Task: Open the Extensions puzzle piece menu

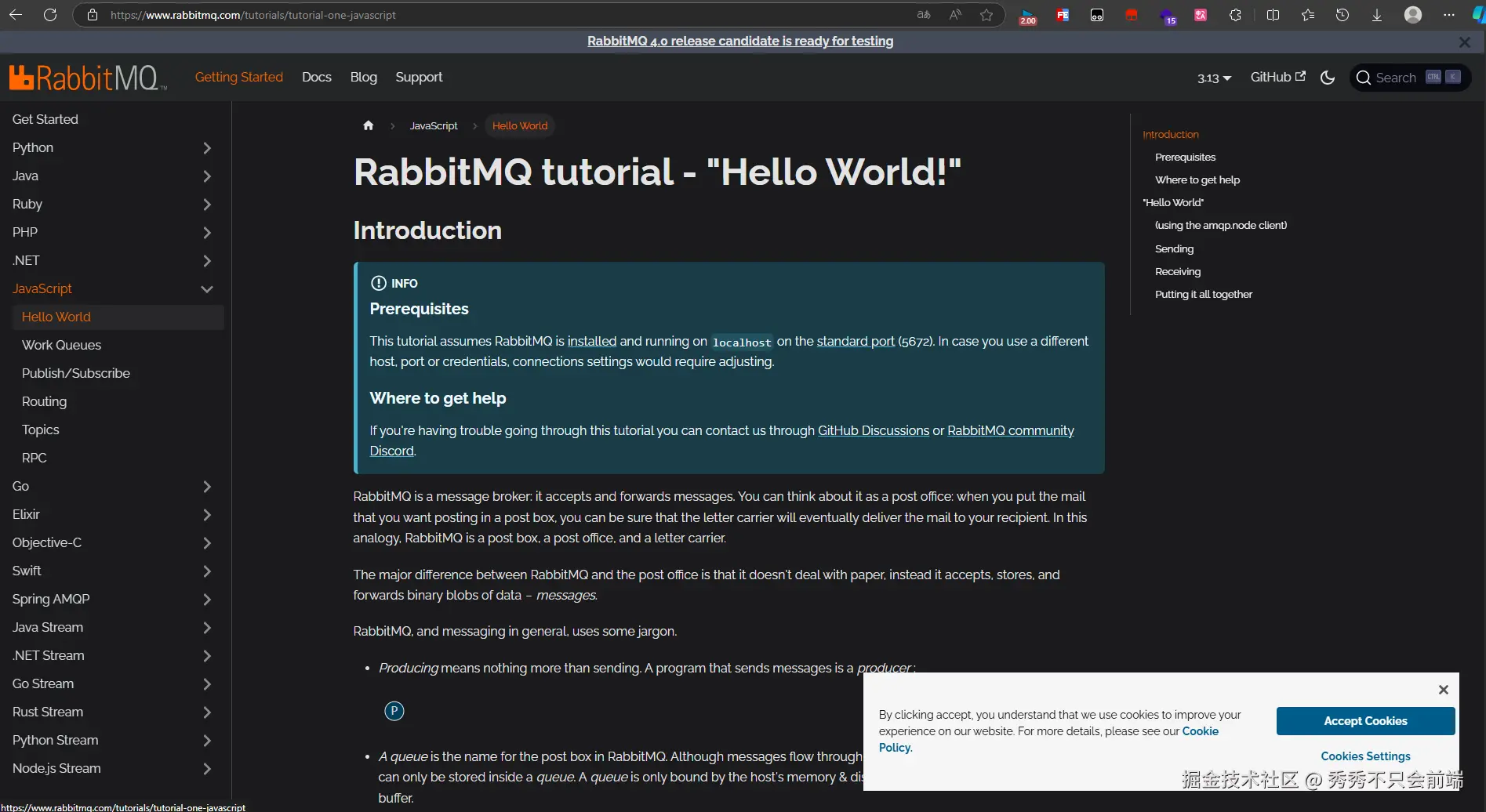Action: click(x=1235, y=15)
